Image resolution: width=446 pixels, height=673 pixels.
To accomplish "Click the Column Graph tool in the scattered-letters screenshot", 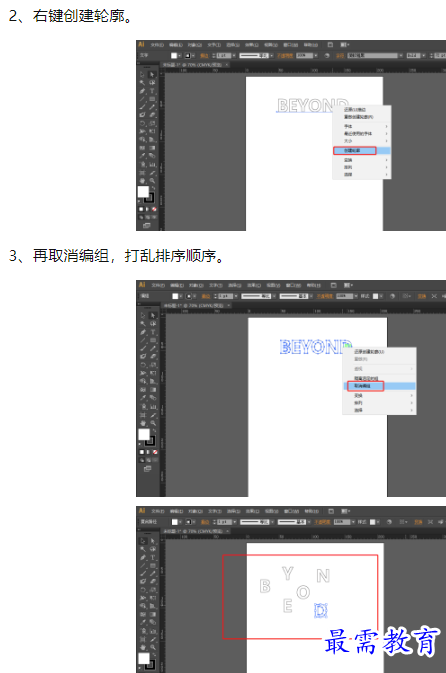I will (x=152, y=631).
